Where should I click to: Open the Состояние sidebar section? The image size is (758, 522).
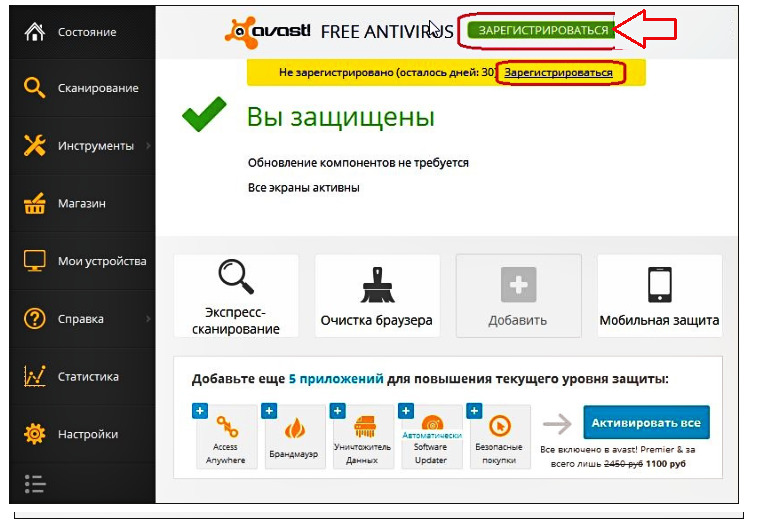click(x=82, y=32)
